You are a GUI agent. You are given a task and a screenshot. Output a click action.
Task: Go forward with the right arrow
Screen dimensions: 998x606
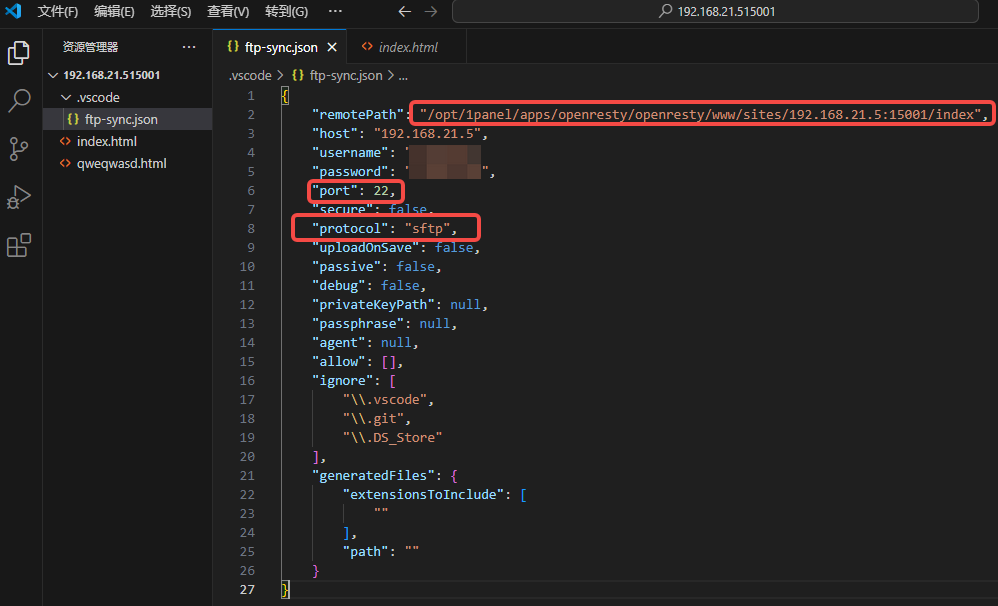coord(431,12)
